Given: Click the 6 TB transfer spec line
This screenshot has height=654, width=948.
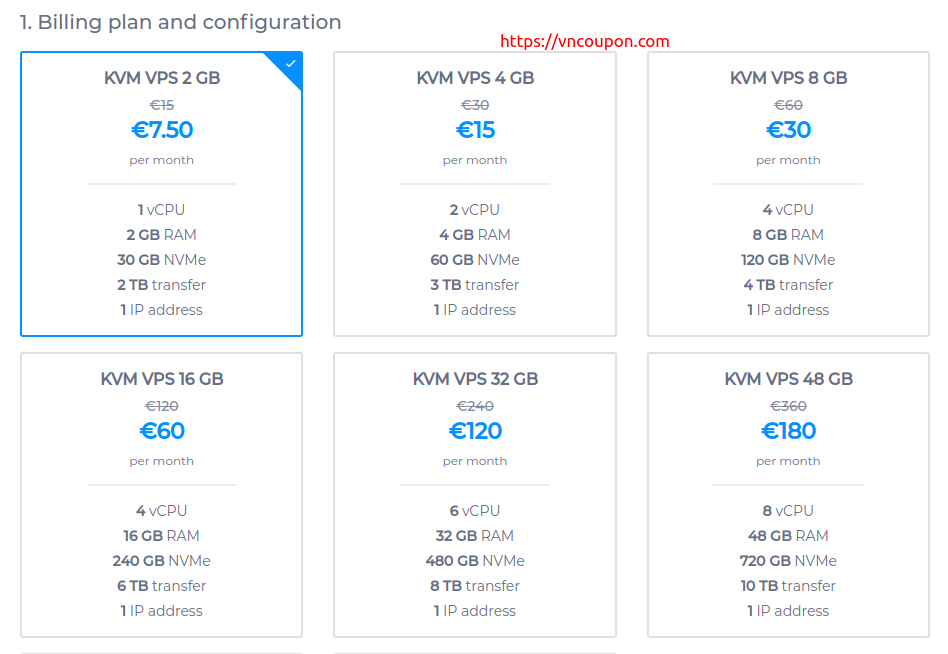Looking at the screenshot, I should pos(162,586).
